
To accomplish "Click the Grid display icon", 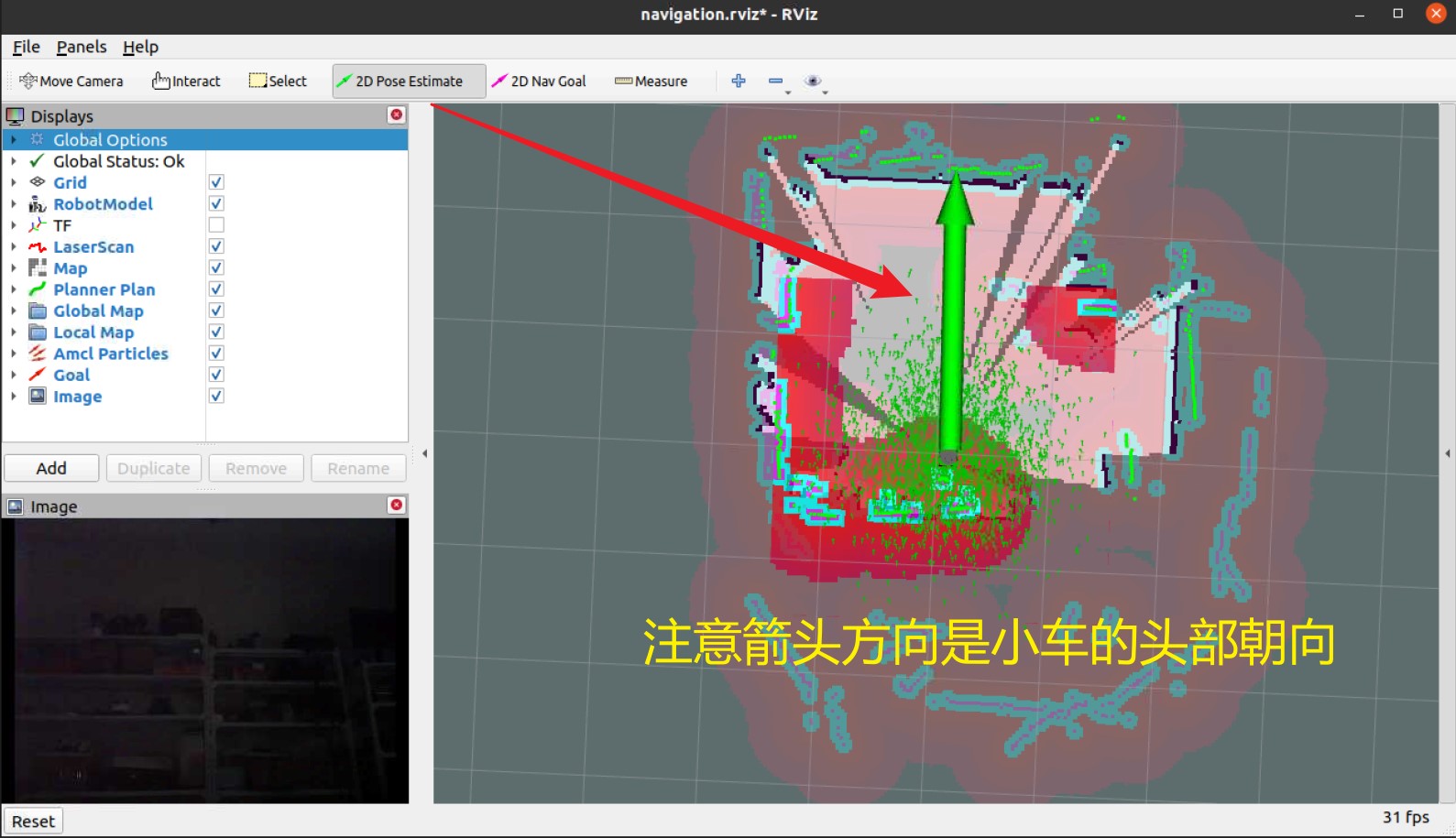I will click(x=38, y=182).
